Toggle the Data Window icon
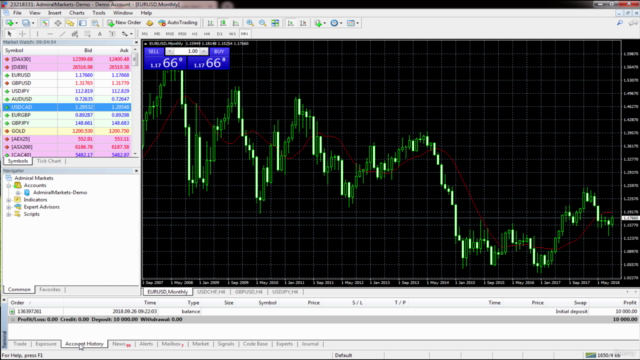 click(58, 23)
